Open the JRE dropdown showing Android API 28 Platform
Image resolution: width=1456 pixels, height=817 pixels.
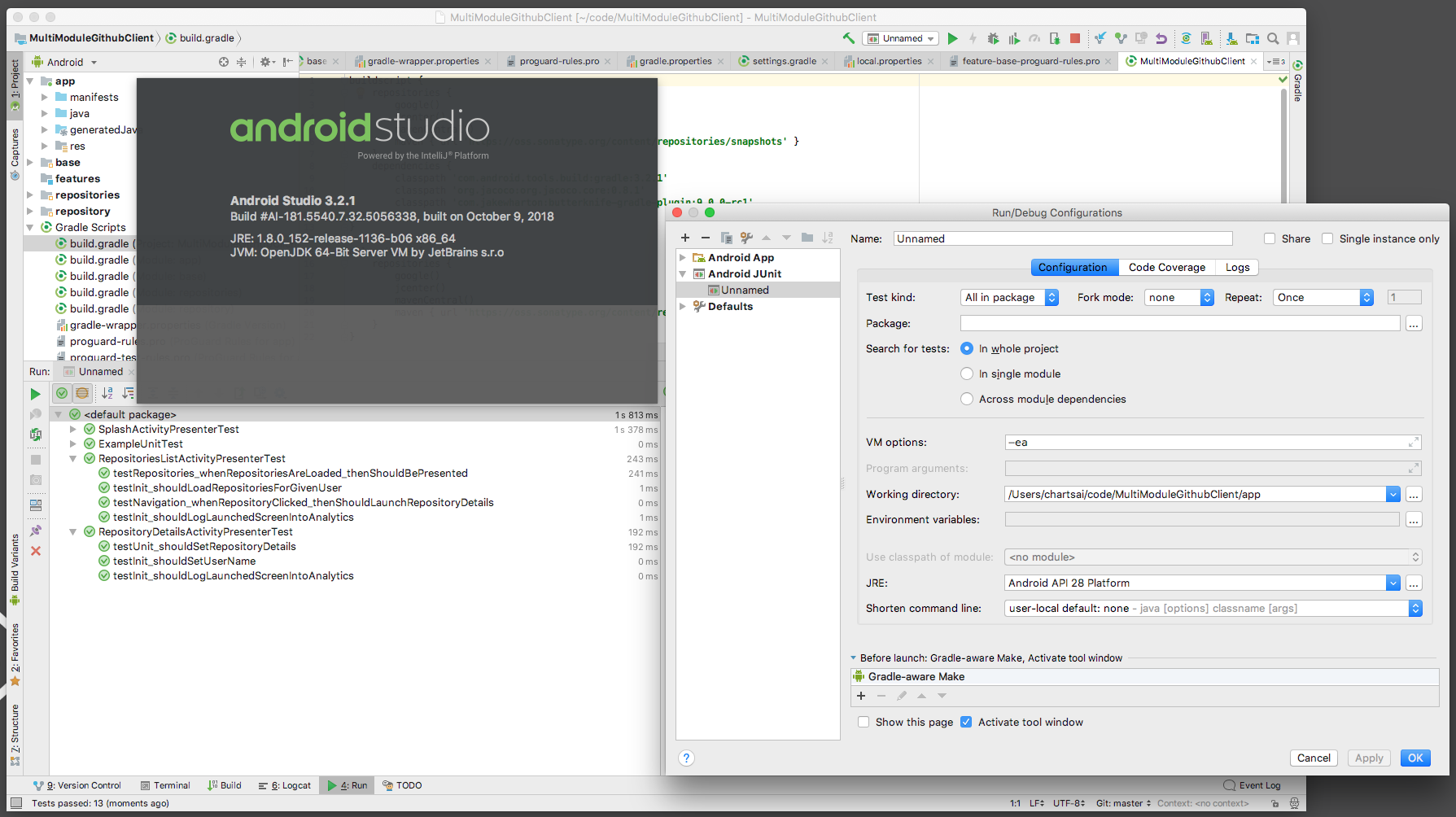point(1393,583)
